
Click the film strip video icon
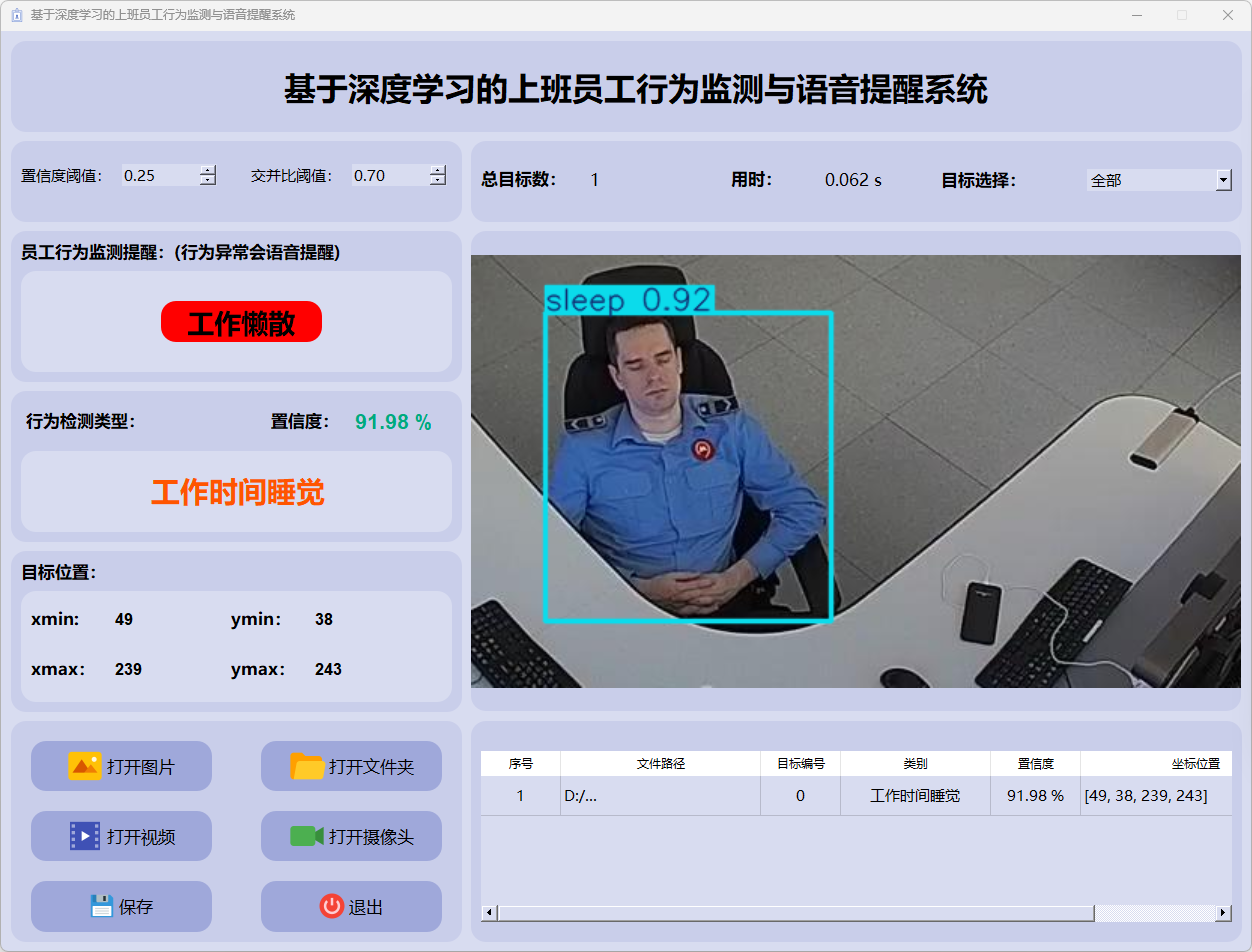[85, 836]
